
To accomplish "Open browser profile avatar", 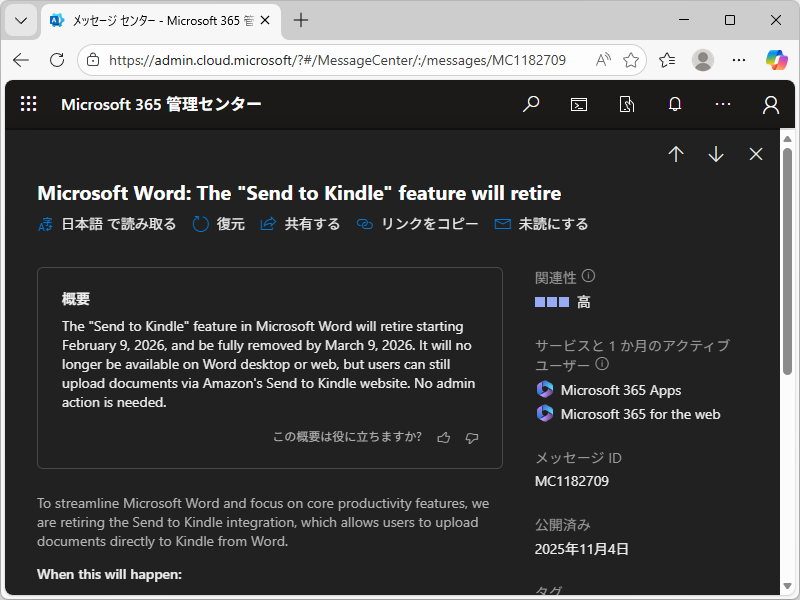I will pyautogui.click(x=703, y=60).
